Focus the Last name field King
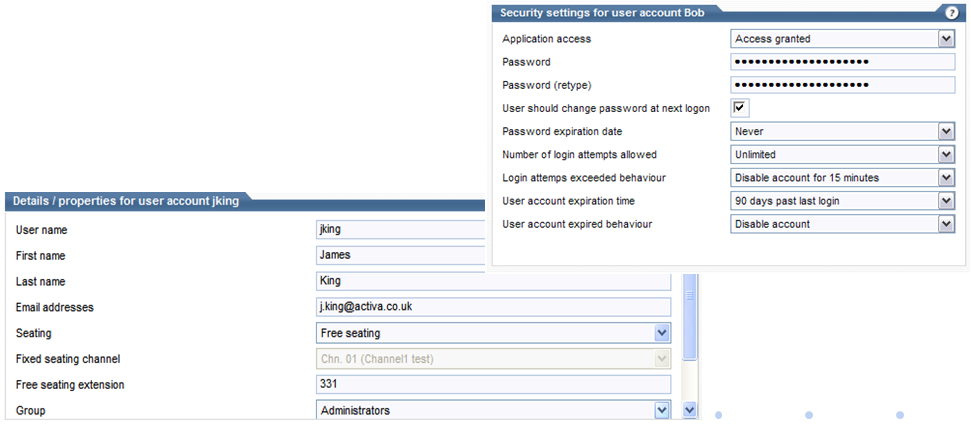 494,281
